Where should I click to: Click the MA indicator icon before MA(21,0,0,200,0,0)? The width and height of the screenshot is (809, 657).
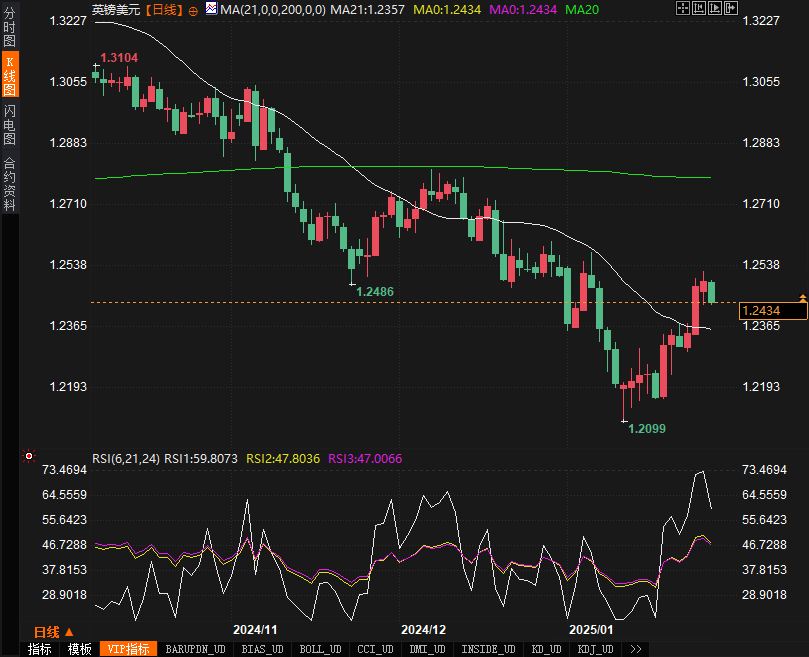point(210,9)
